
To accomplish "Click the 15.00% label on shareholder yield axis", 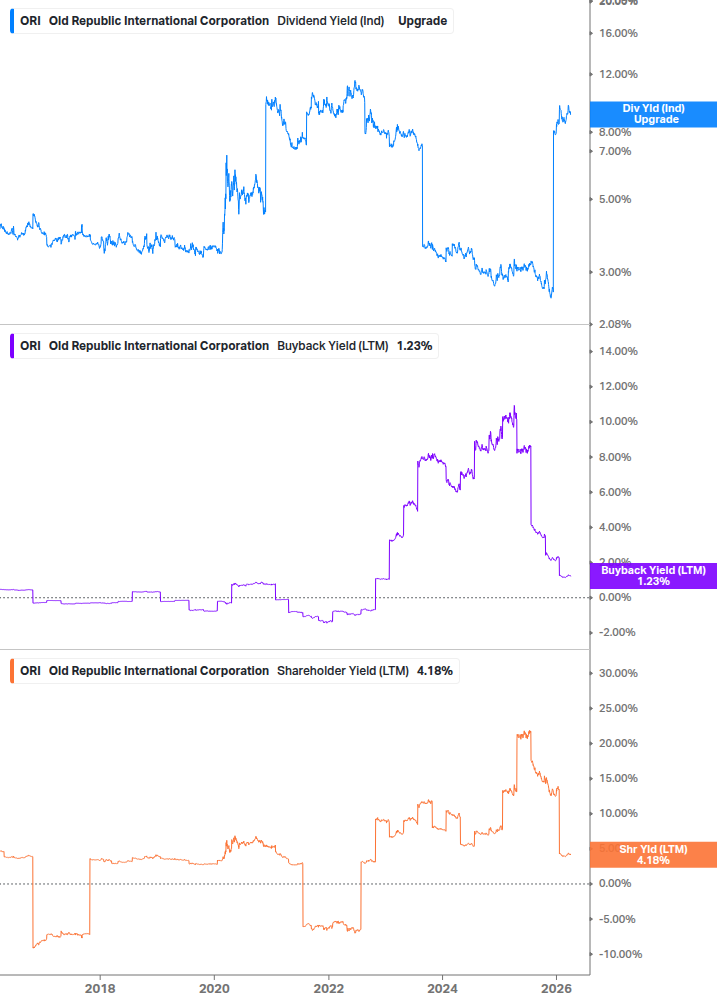I will pyautogui.click(x=618, y=779).
